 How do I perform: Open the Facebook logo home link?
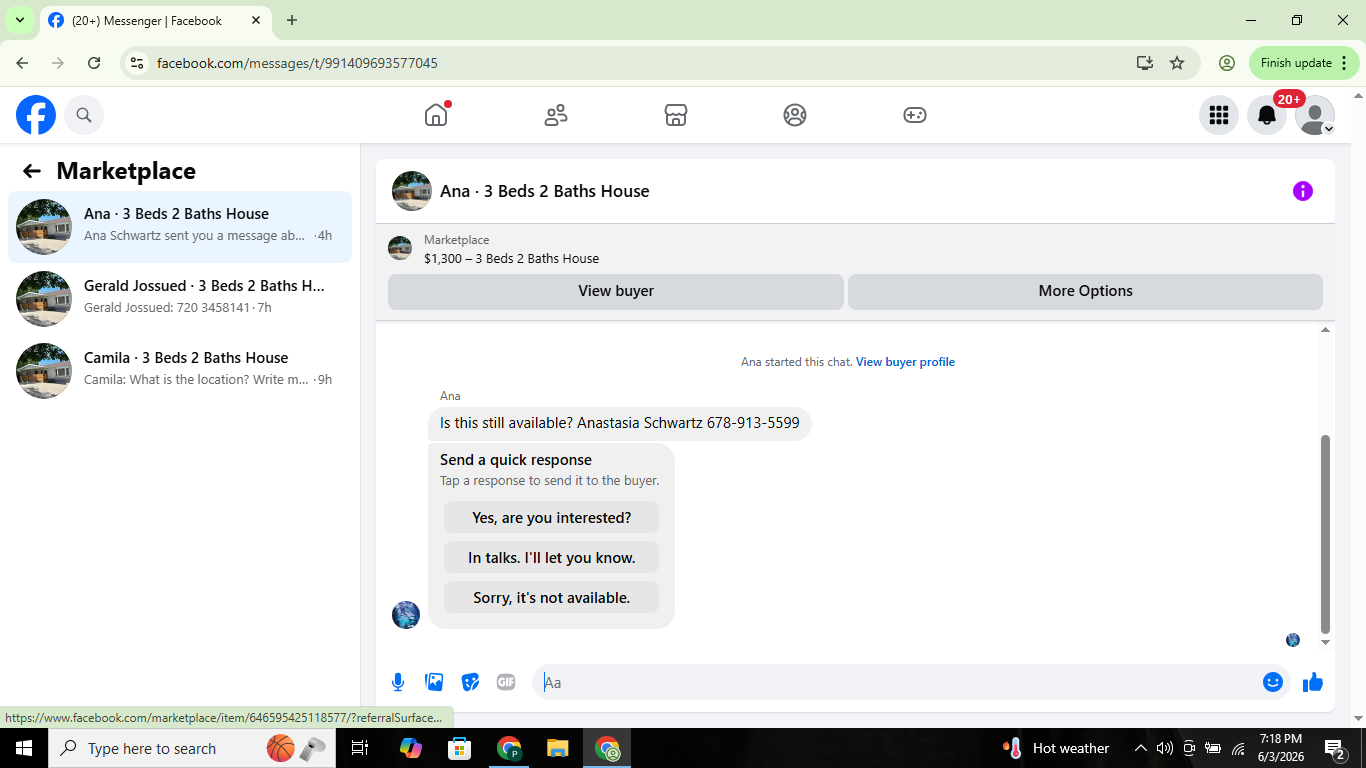(36, 115)
